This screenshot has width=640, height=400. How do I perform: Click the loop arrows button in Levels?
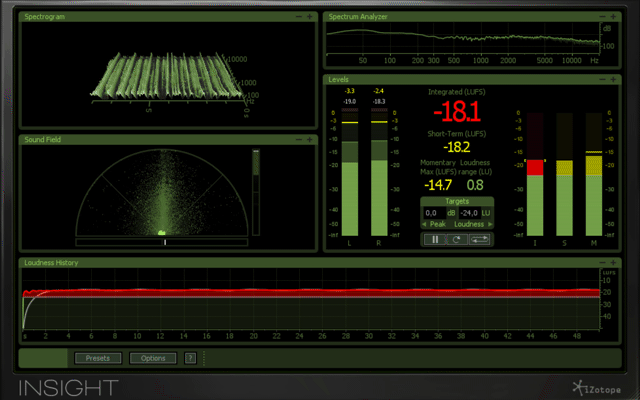pyautogui.click(x=479, y=239)
